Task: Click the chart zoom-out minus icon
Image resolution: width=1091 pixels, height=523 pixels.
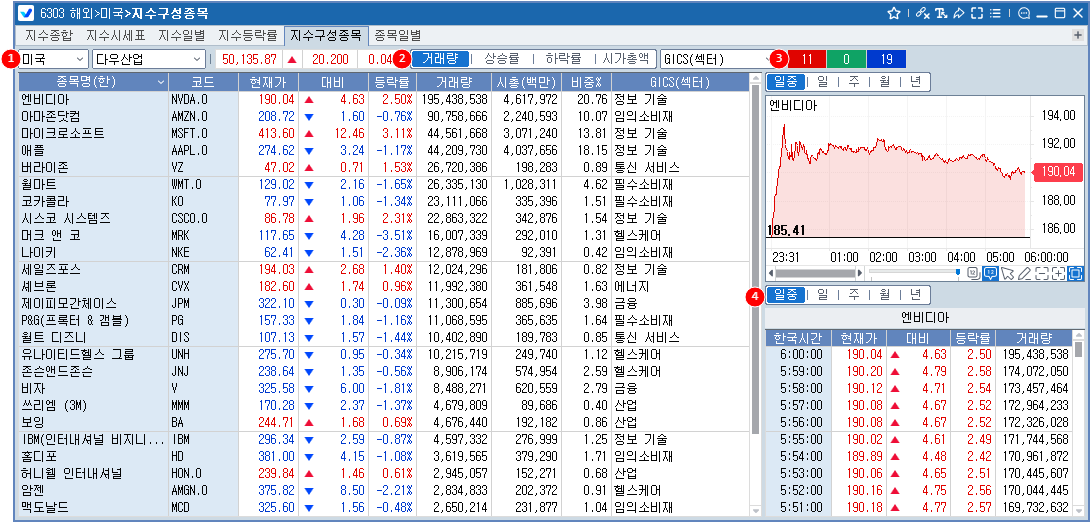Action: [x=1041, y=273]
